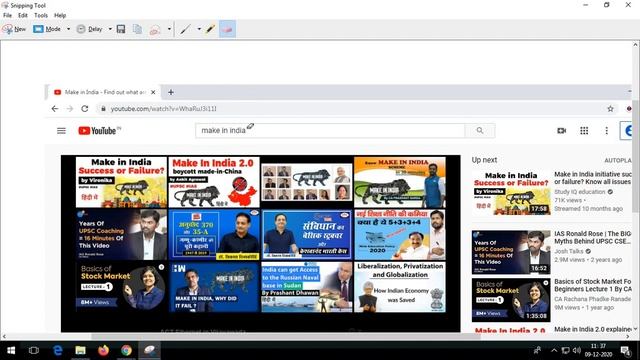Expand the Delay dropdown arrow

click(110, 29)
